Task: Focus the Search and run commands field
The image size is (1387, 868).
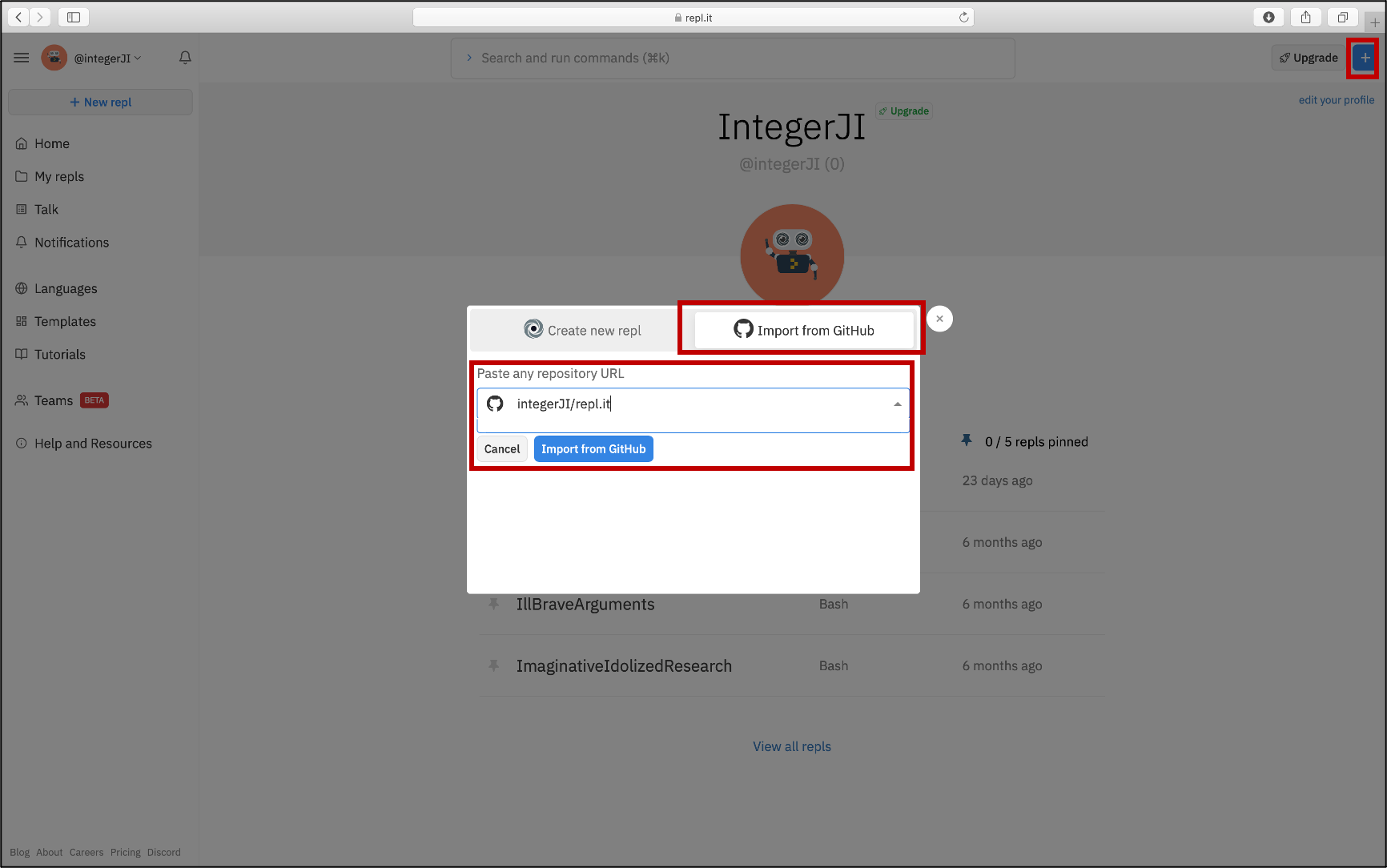Action: pos(733,58)
